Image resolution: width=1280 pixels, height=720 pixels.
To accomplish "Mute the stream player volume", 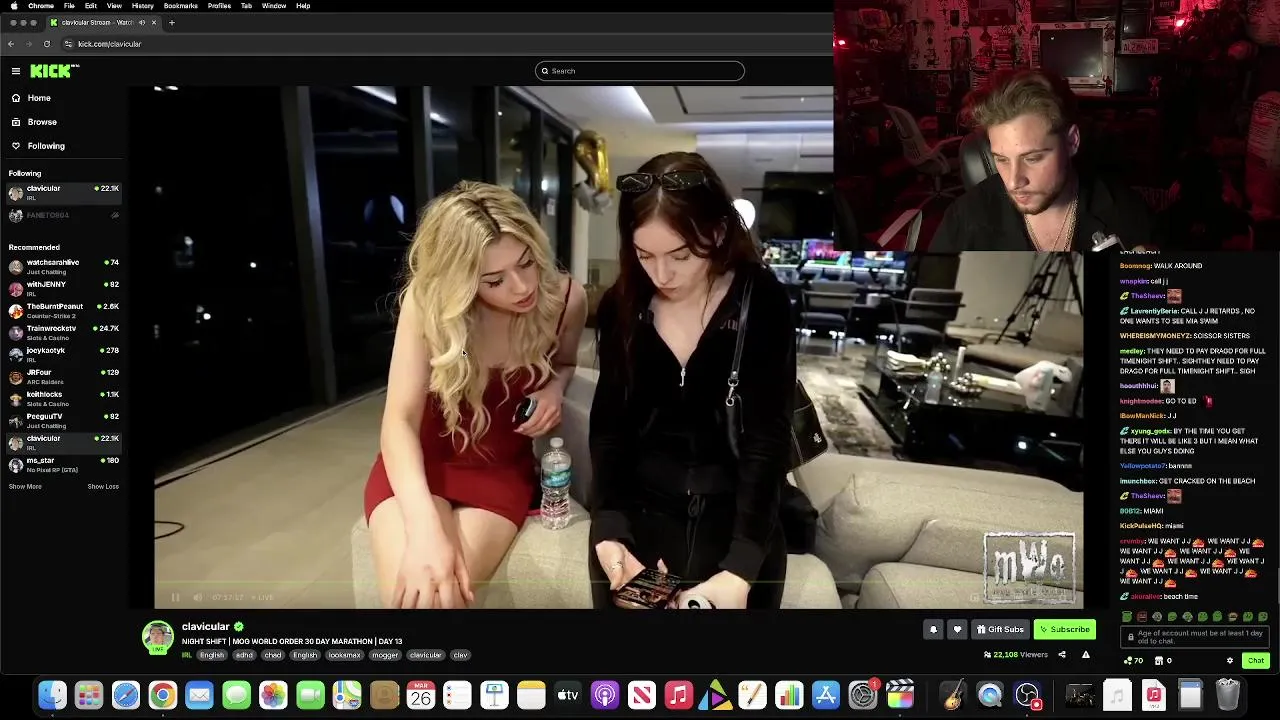I will 197,597.
